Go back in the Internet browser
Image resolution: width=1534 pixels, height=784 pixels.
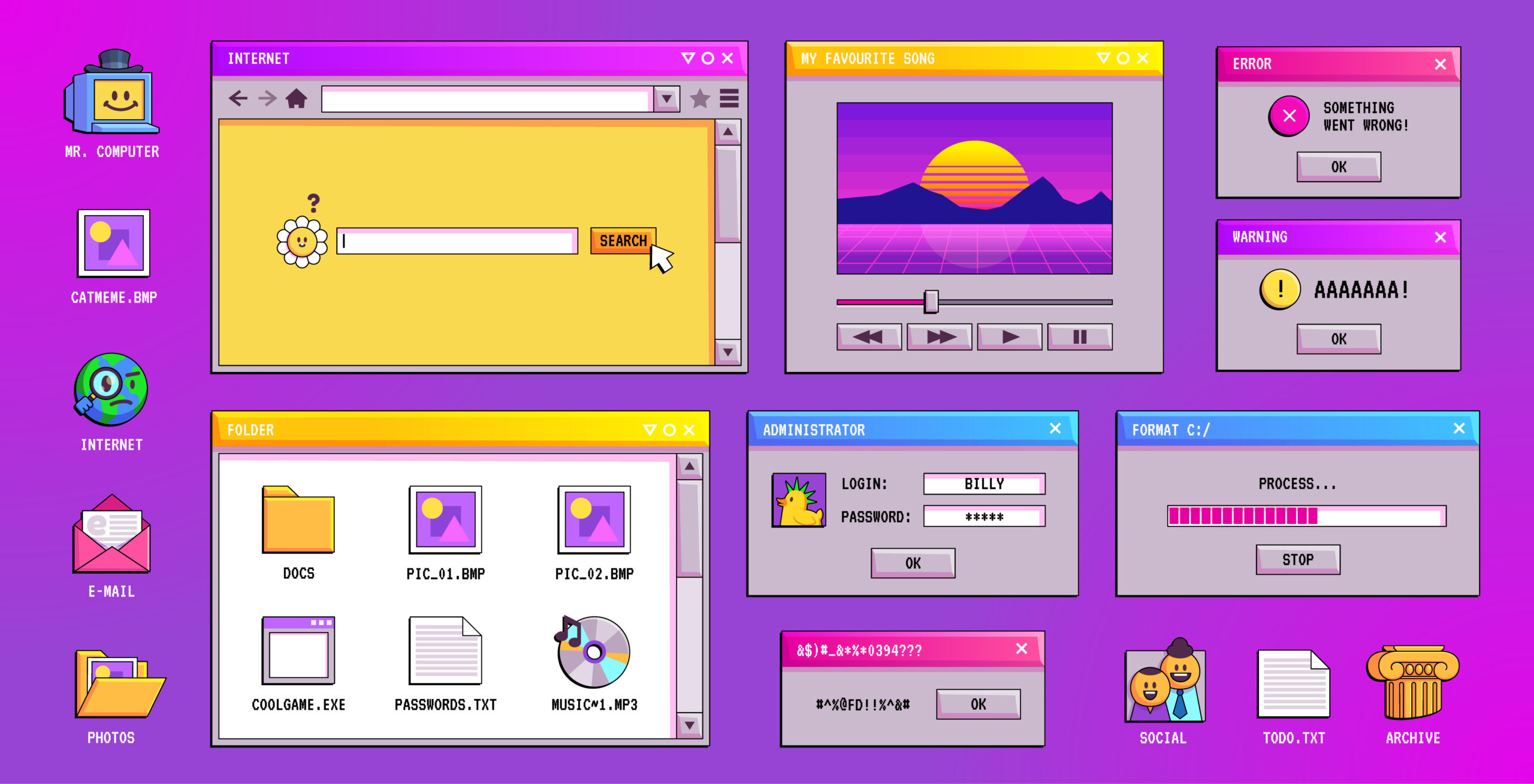coord(238,98)
